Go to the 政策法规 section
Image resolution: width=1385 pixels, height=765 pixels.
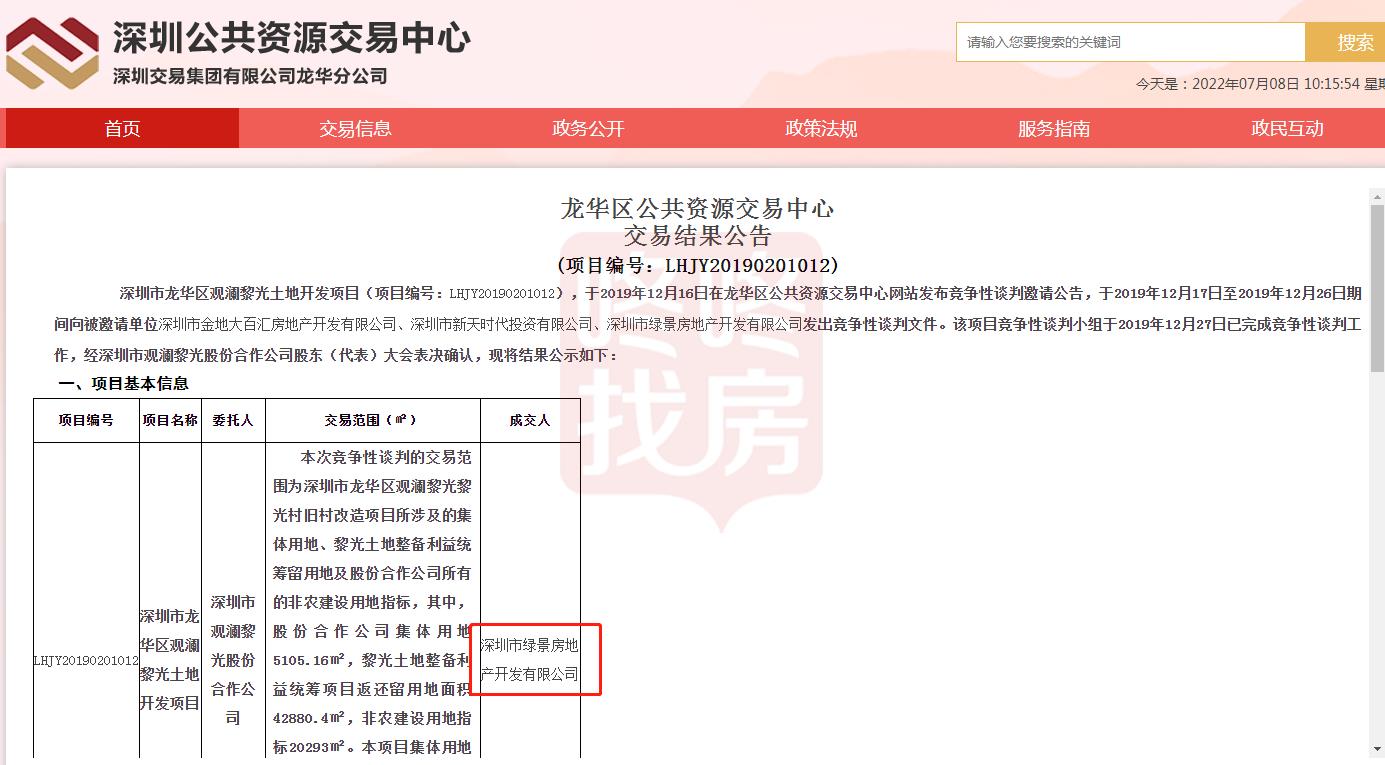[821, 128]
